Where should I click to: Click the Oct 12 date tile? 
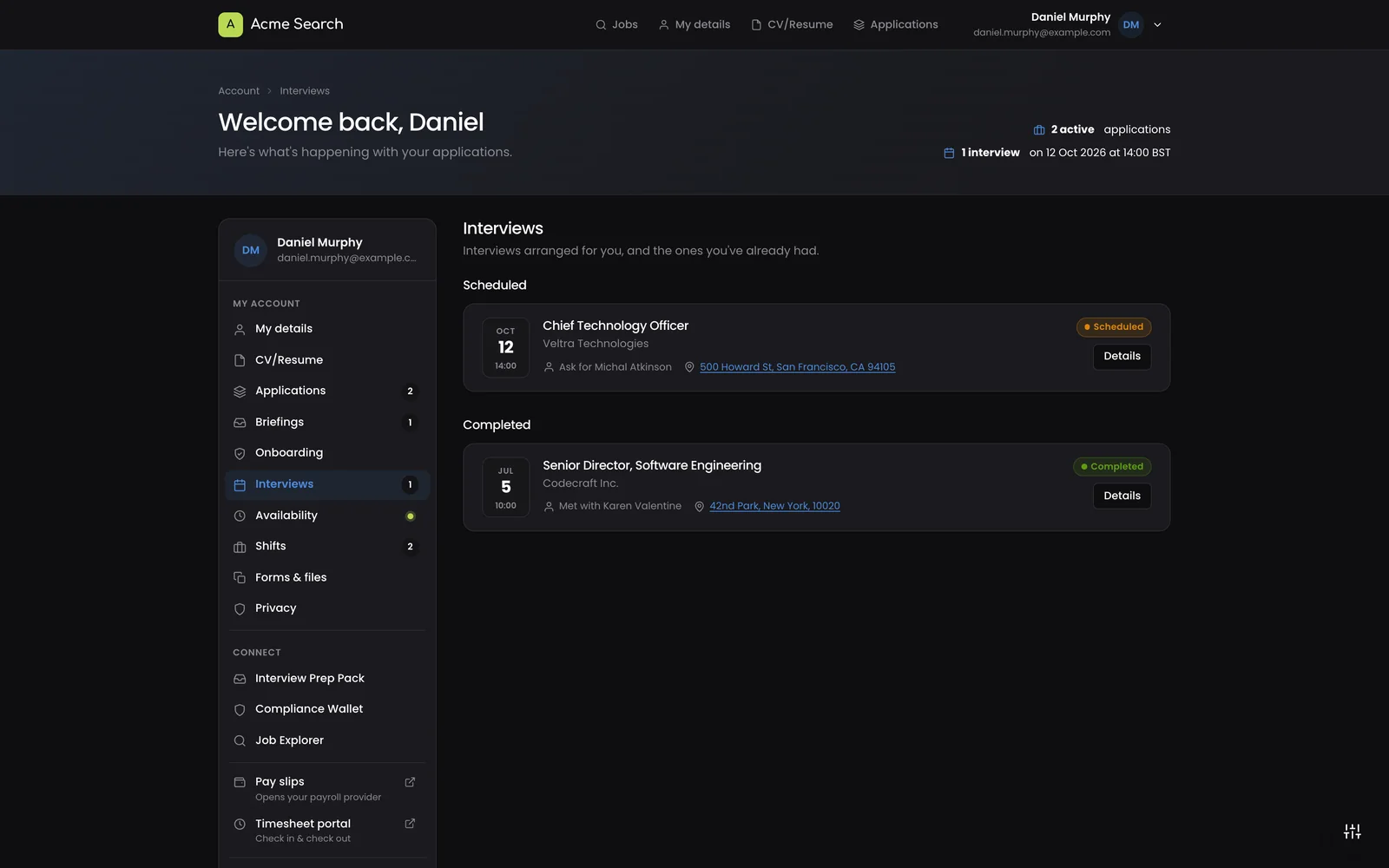(x=505, y=347)
